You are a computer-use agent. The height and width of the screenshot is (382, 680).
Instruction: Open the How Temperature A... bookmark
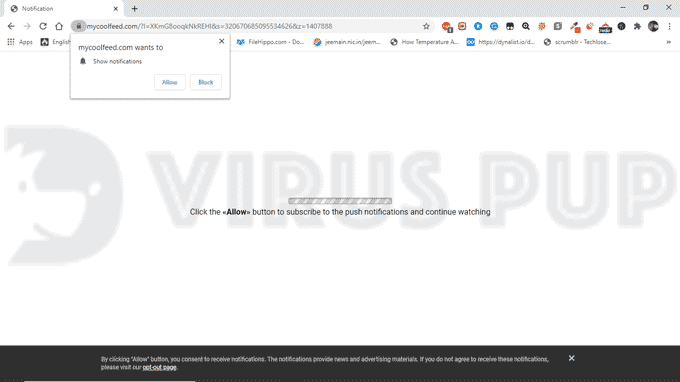pyautogui.click(x=424, y=42)
